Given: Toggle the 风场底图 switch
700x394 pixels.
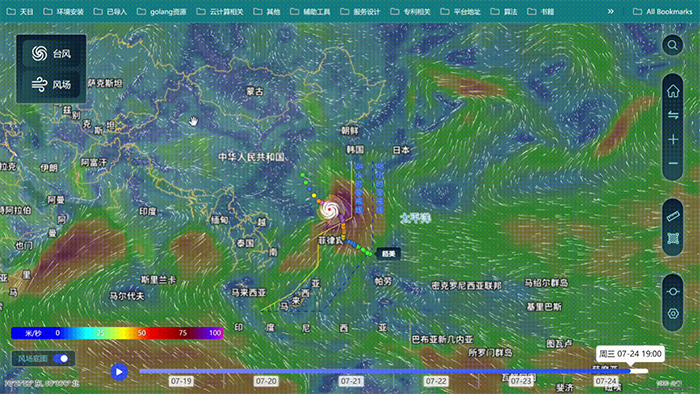Looking at the screenshot, I should [61, 358].
